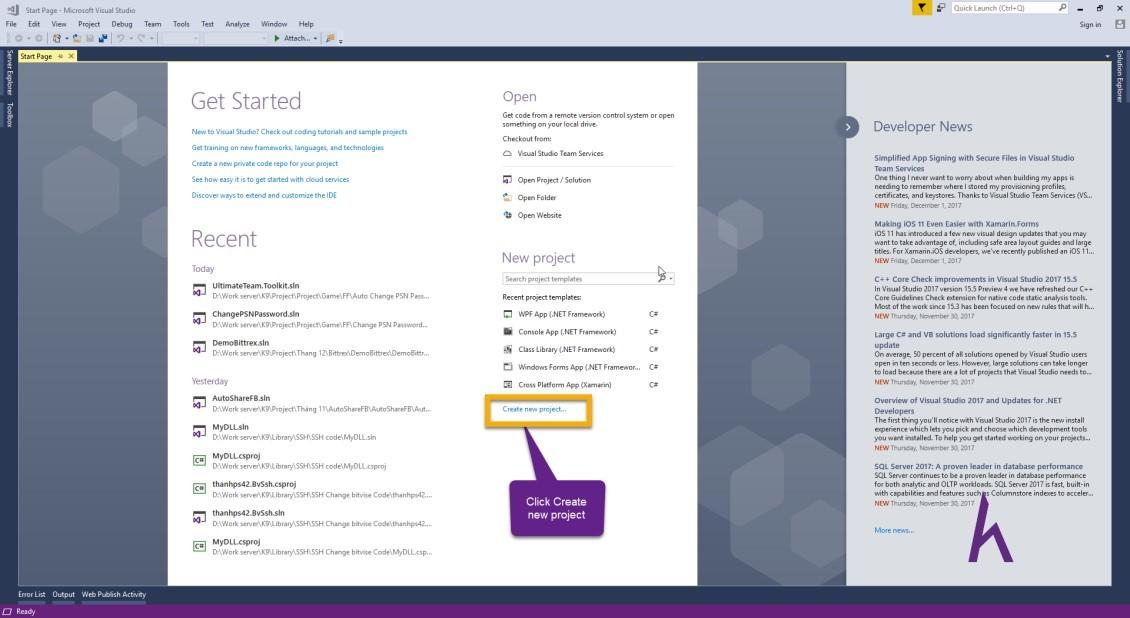Open the Server Explorer side tab
Viewport: 1130px width, 618px height.
click(9, 72)
